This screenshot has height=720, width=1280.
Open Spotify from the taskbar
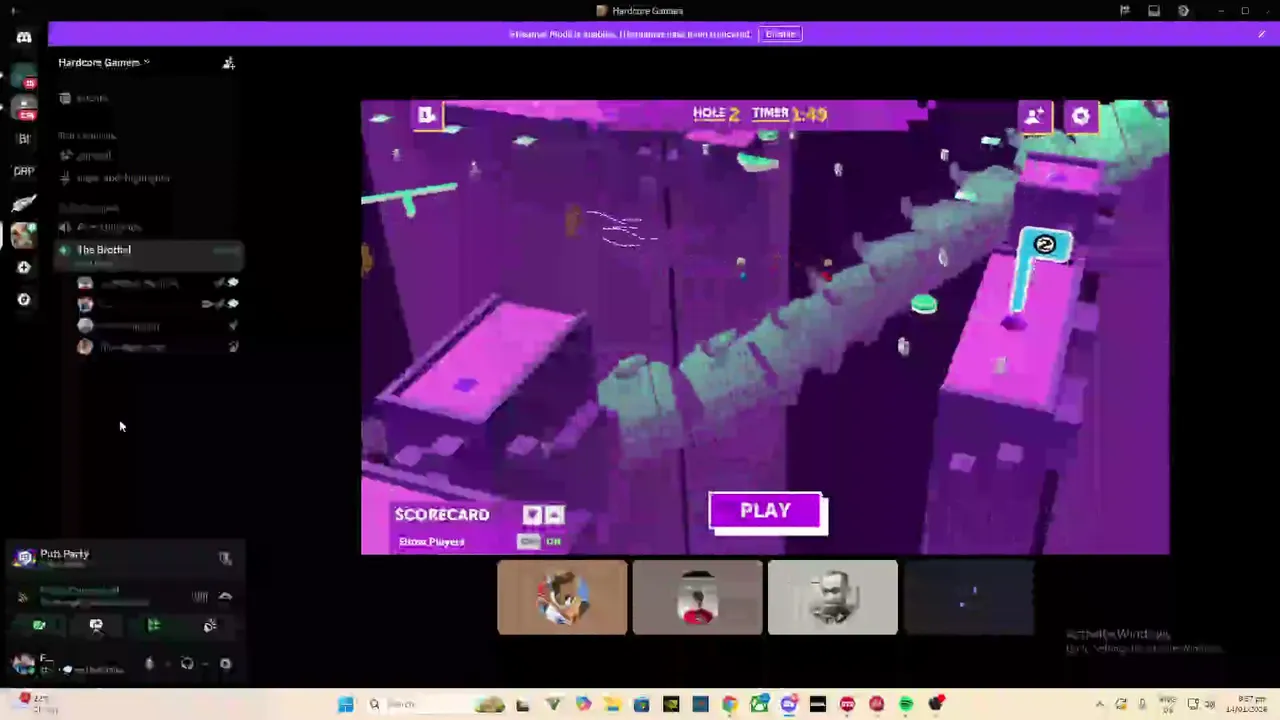click(x=906, y=704)
